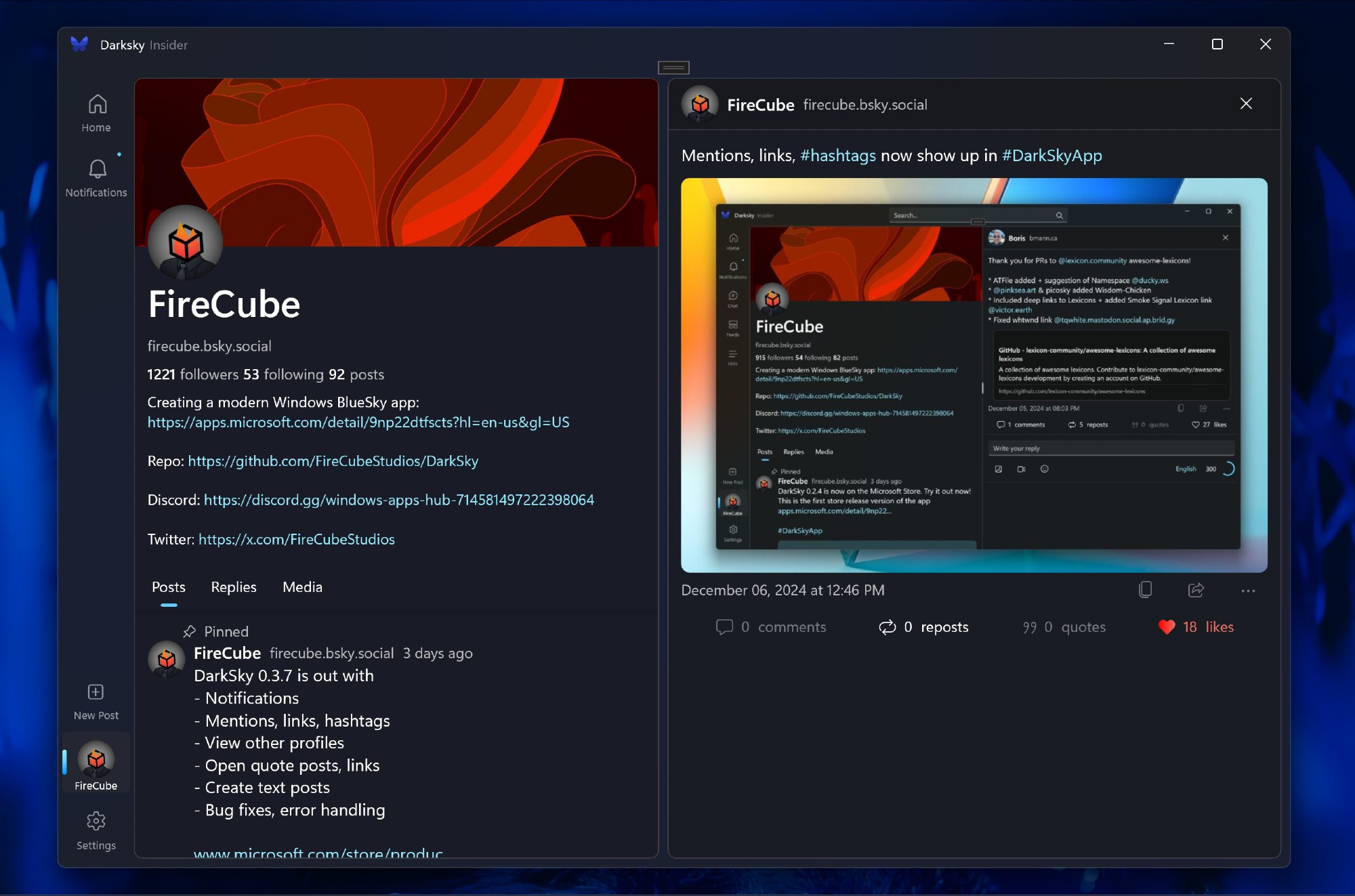The width and height of the screenshot is (1355, 896).
Task: Click FireCube avatar in the post header
Action: 700,104
